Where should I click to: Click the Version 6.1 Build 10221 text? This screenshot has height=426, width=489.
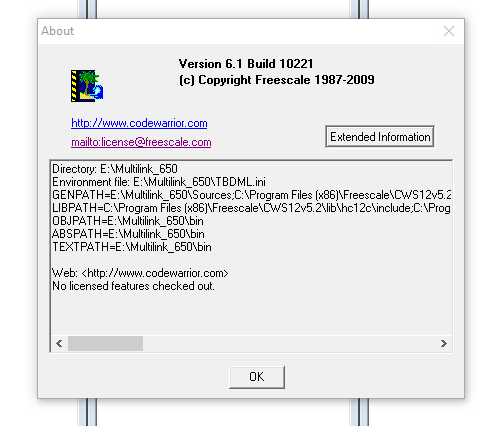click(x=246, y=64)
